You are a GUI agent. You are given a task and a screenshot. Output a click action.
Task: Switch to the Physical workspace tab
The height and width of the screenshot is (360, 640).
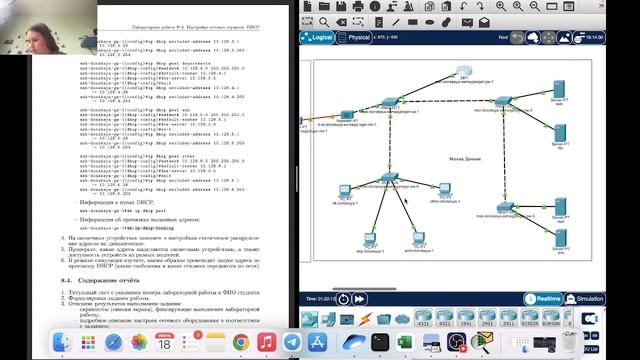[354, 38]
